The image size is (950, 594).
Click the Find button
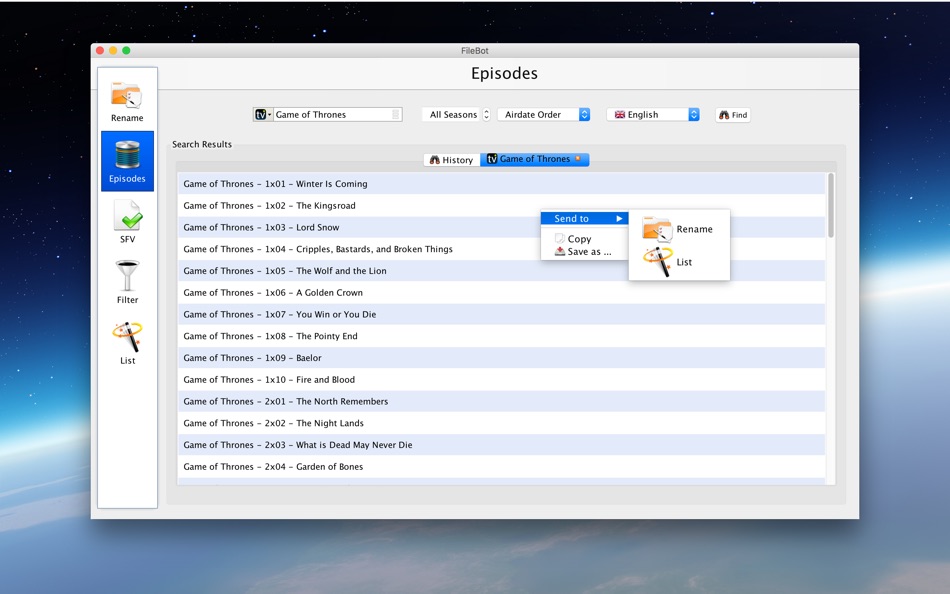[x=732, y=115]
